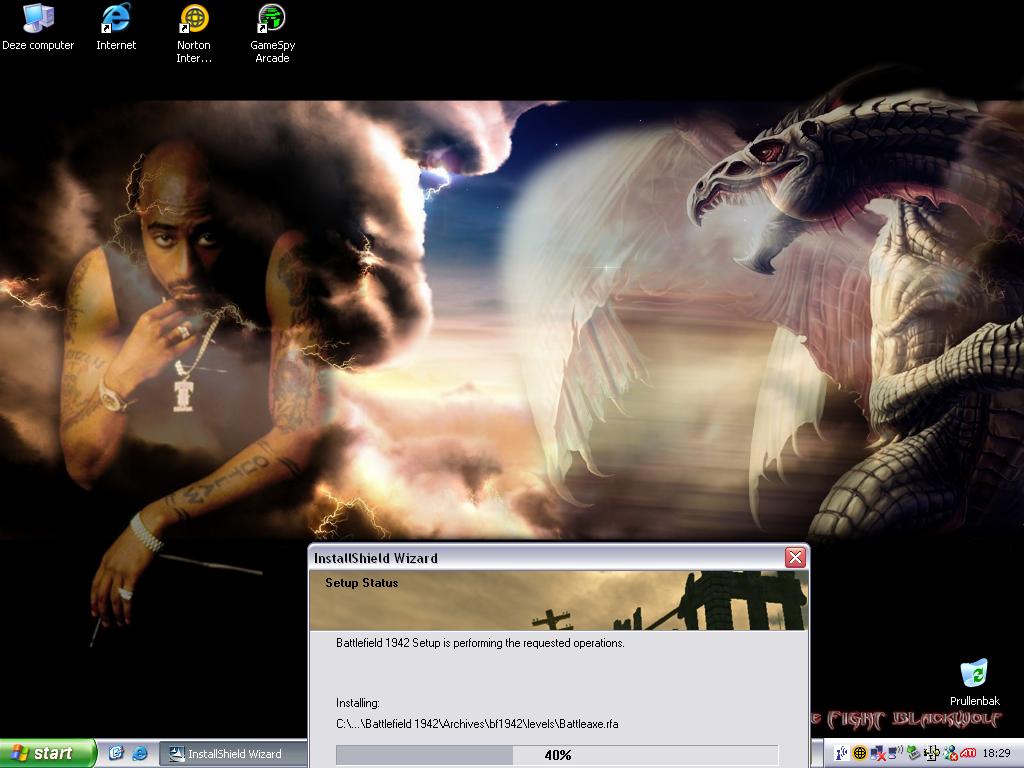The image size is (1024, 768).
Task: Click the Safely Remove Hardware tray icon
Action: click(x=914, y=753)
